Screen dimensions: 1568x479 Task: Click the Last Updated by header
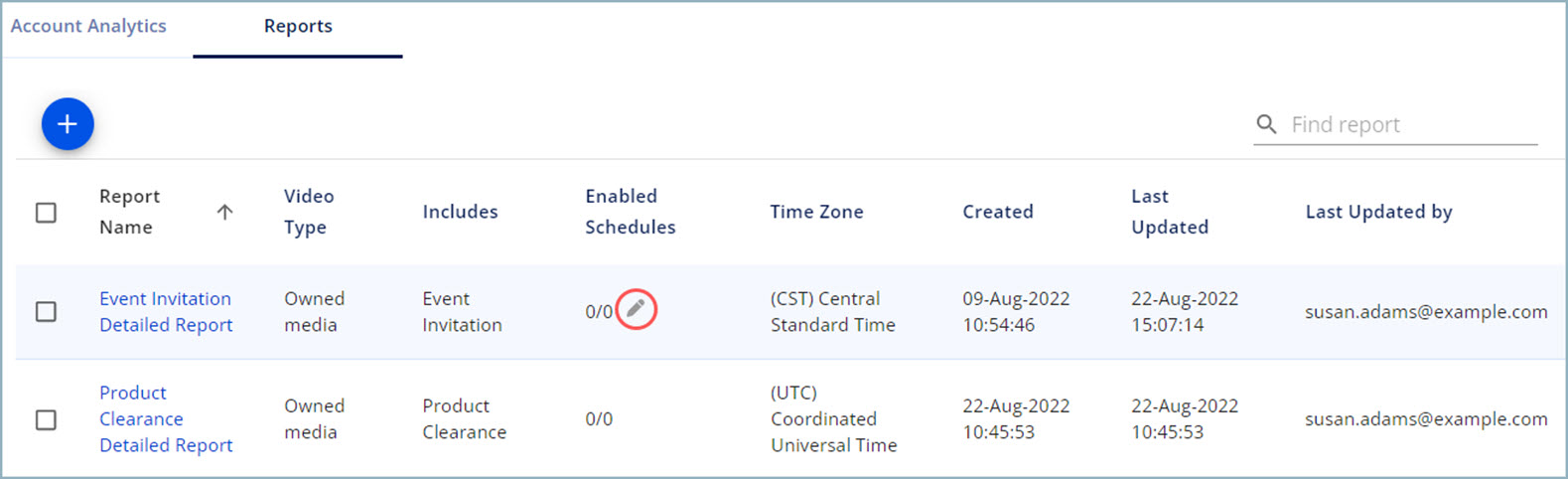click(1378, 212)
